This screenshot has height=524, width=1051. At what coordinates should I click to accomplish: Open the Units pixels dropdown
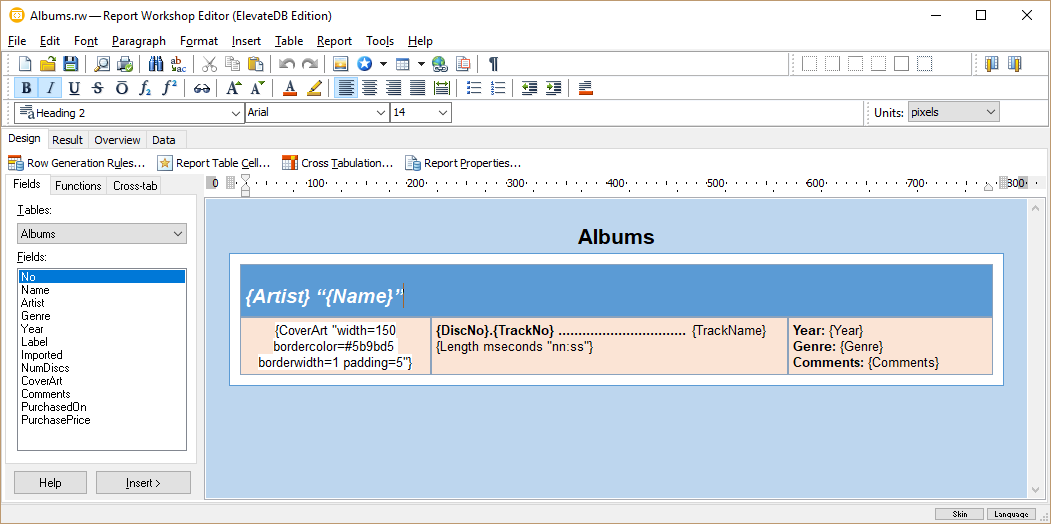click(953, 113)
